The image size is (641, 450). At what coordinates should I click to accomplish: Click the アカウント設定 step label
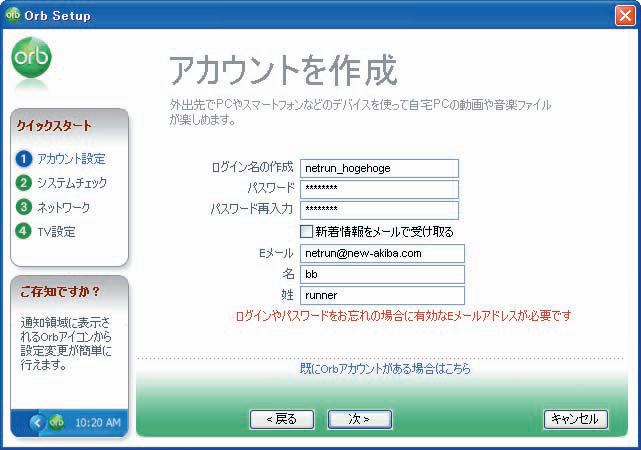[x=72, y=159]
